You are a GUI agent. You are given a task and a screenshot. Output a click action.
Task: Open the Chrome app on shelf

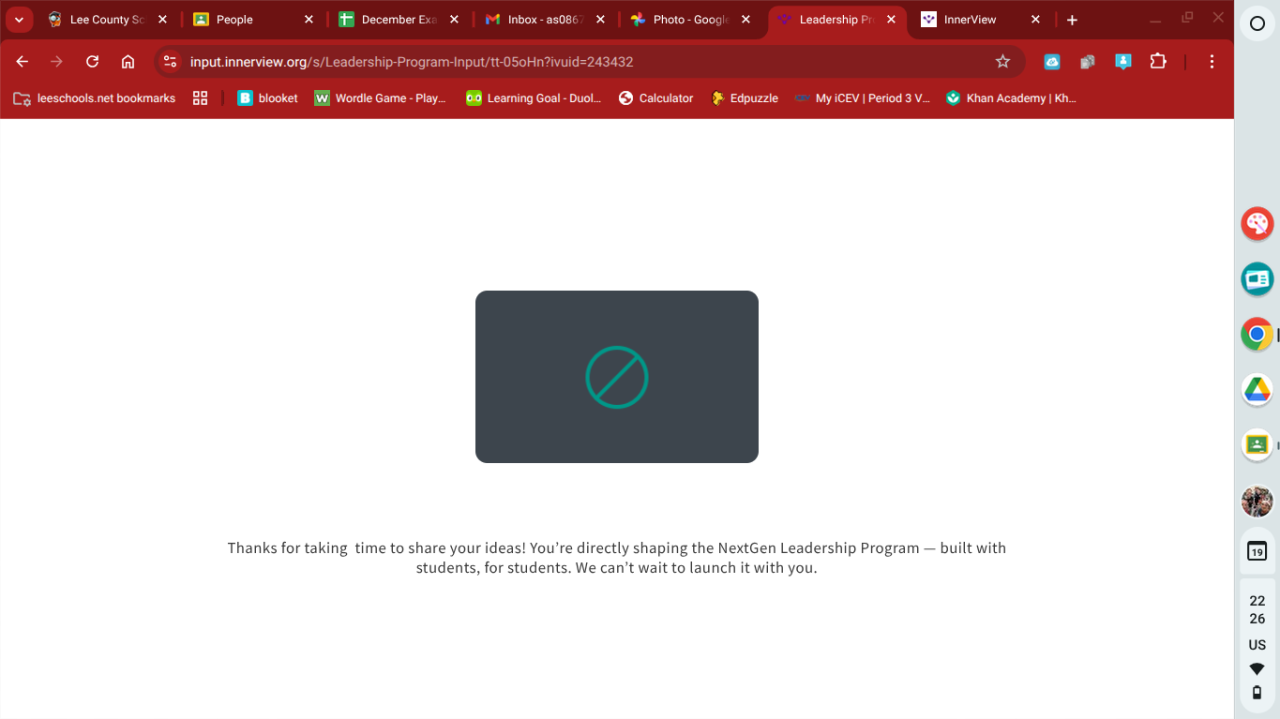click(x=1257, y=334)
